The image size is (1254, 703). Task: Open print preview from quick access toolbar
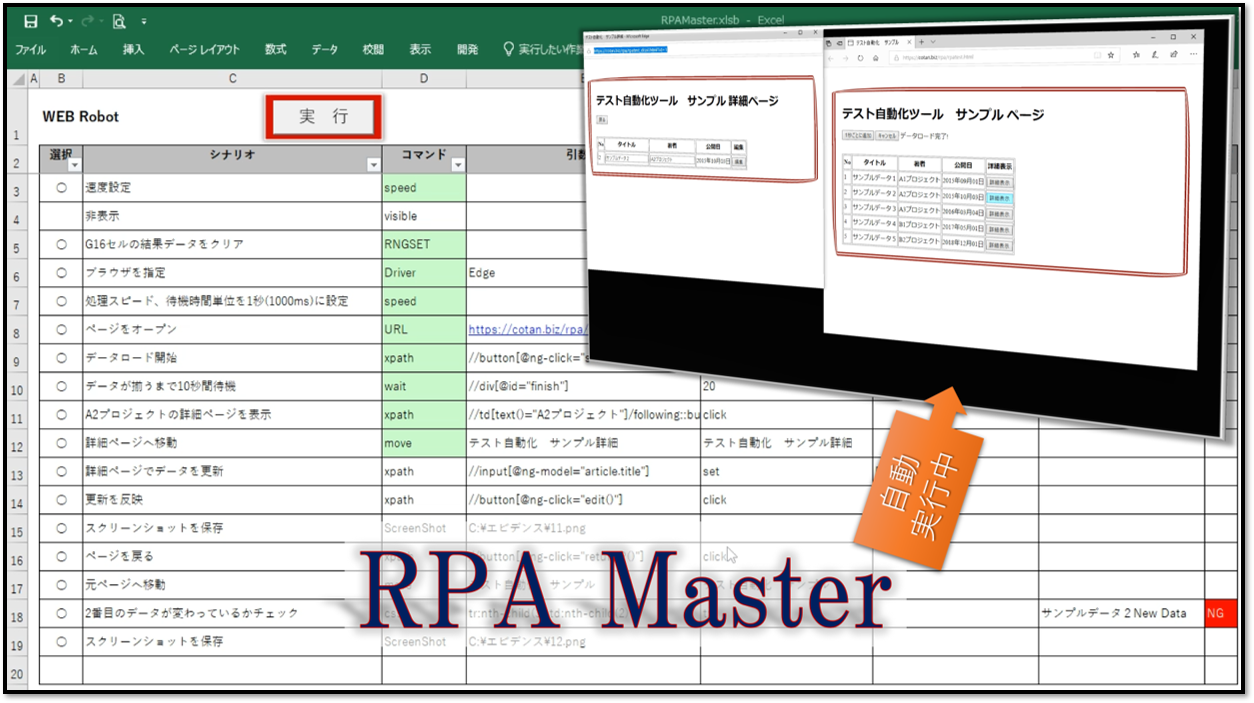pyautogui.click(x=120, y=21)
